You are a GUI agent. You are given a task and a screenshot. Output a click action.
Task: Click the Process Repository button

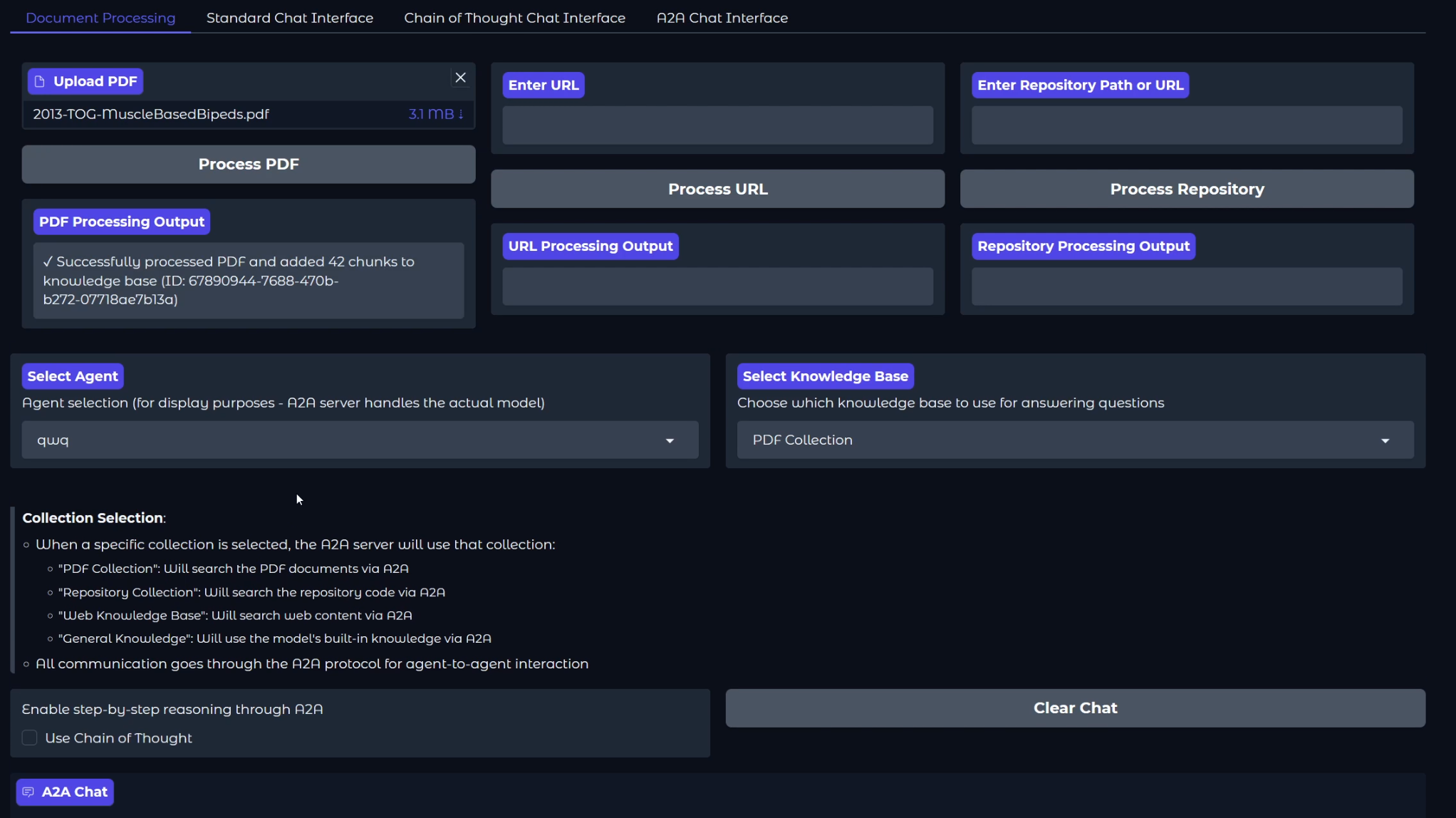coord(1187,188)
